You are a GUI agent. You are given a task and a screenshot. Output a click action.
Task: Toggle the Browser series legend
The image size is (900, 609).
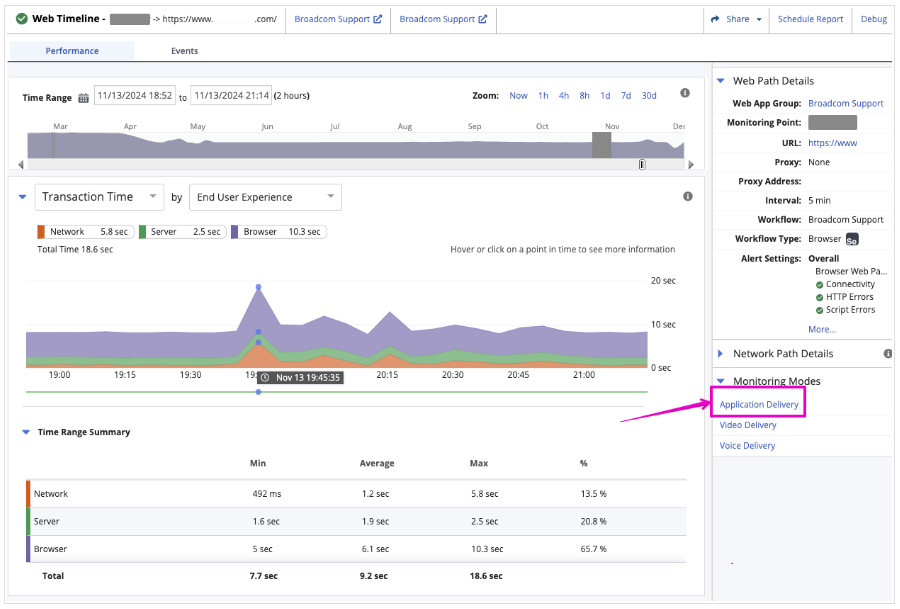coord(278,232)
